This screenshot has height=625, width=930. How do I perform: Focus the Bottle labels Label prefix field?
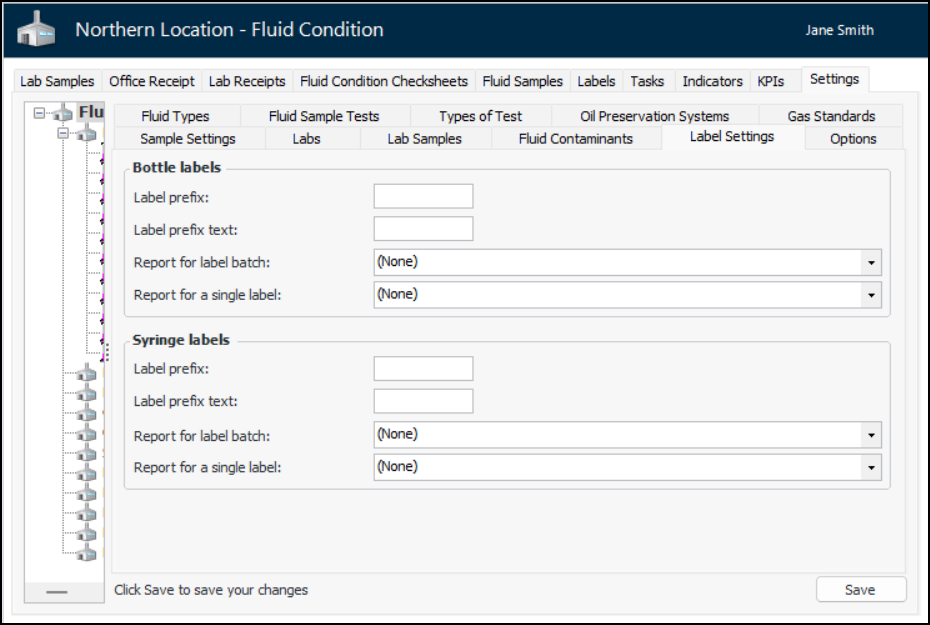point(423,197)
